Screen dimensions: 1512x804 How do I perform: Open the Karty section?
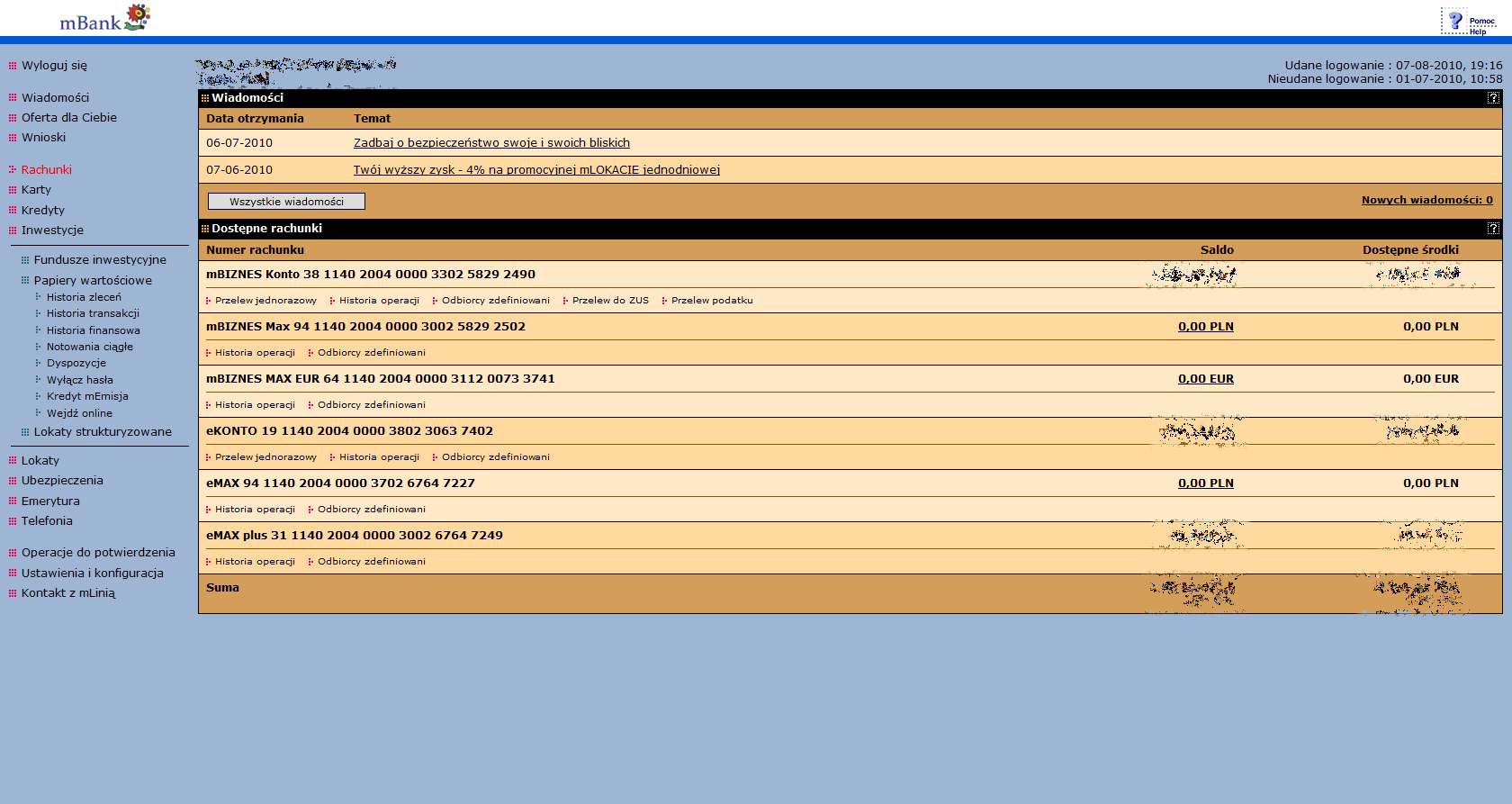point(36,190)
